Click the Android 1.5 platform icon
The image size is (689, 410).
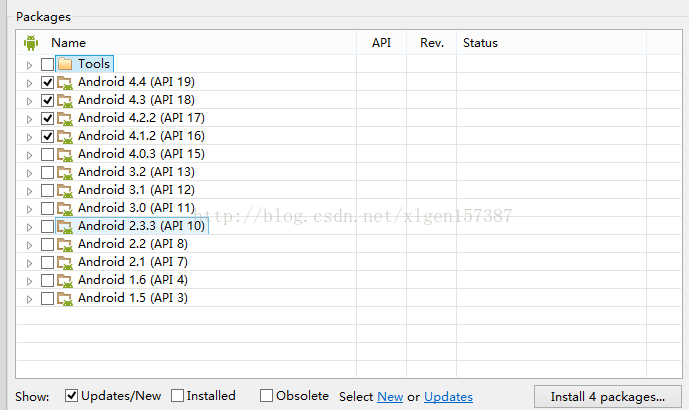pyautogui.click(x=65, y=299)
